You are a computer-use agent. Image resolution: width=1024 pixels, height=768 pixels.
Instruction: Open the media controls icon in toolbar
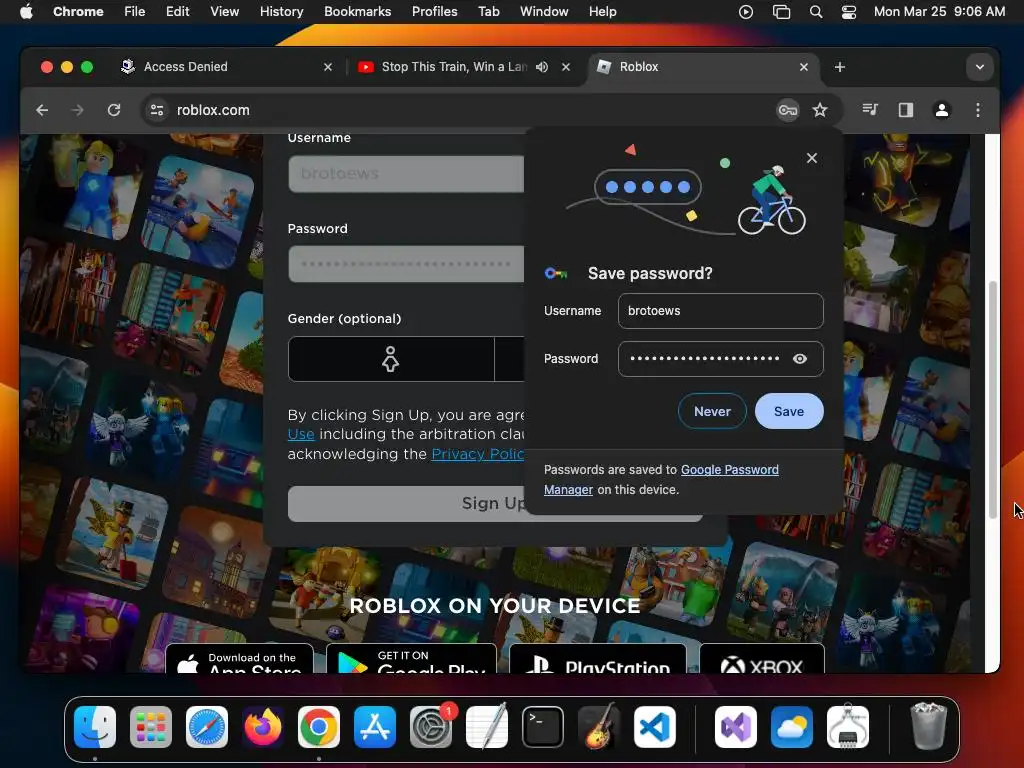pos(870,110)
